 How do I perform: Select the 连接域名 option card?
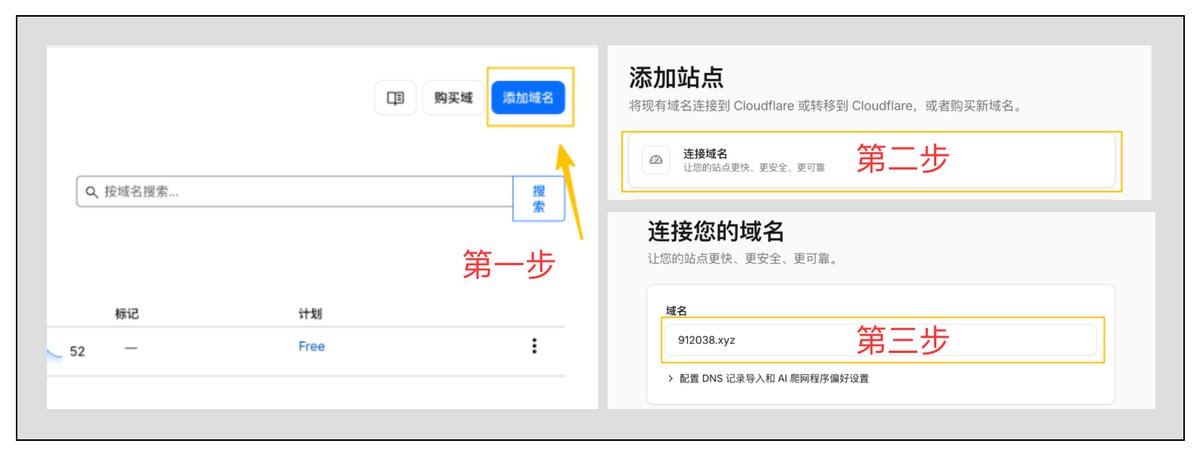871,160
